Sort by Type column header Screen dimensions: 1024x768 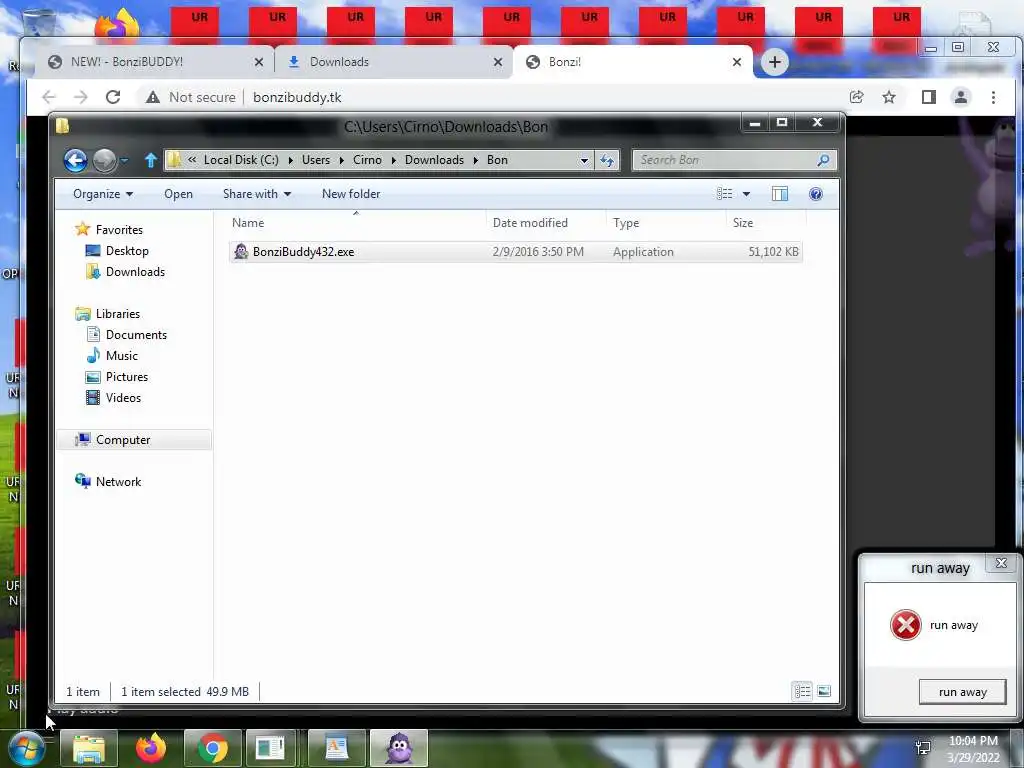pos(666,223)
